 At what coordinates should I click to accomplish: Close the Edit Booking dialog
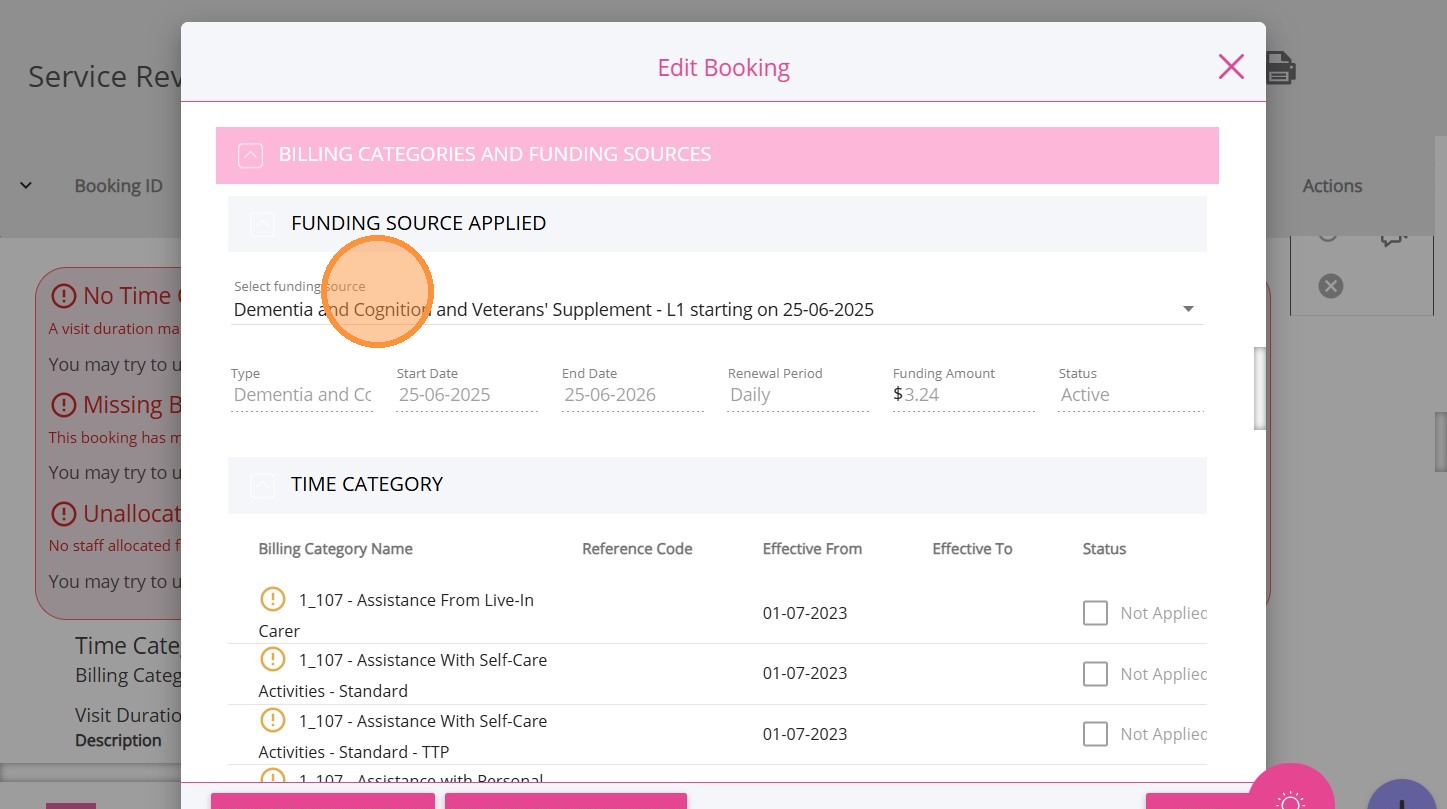click(1231, 67)
